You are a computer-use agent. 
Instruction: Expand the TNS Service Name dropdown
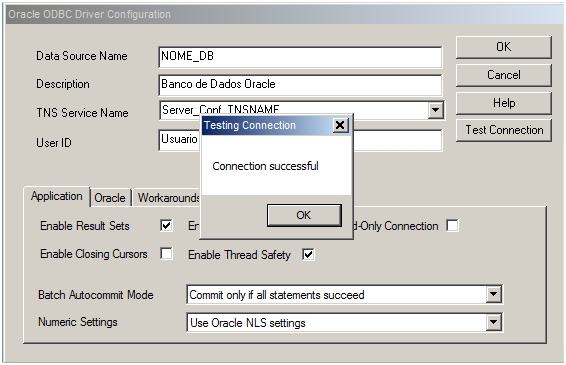[x=436, y=110]
